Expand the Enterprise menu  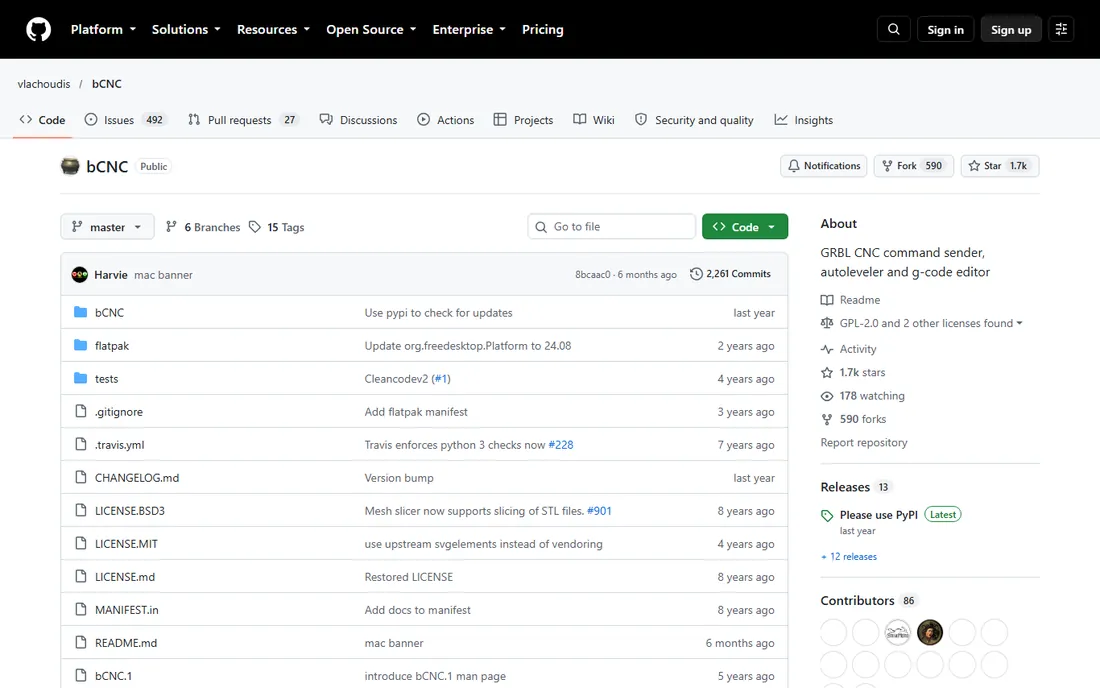tap(469, 29)
